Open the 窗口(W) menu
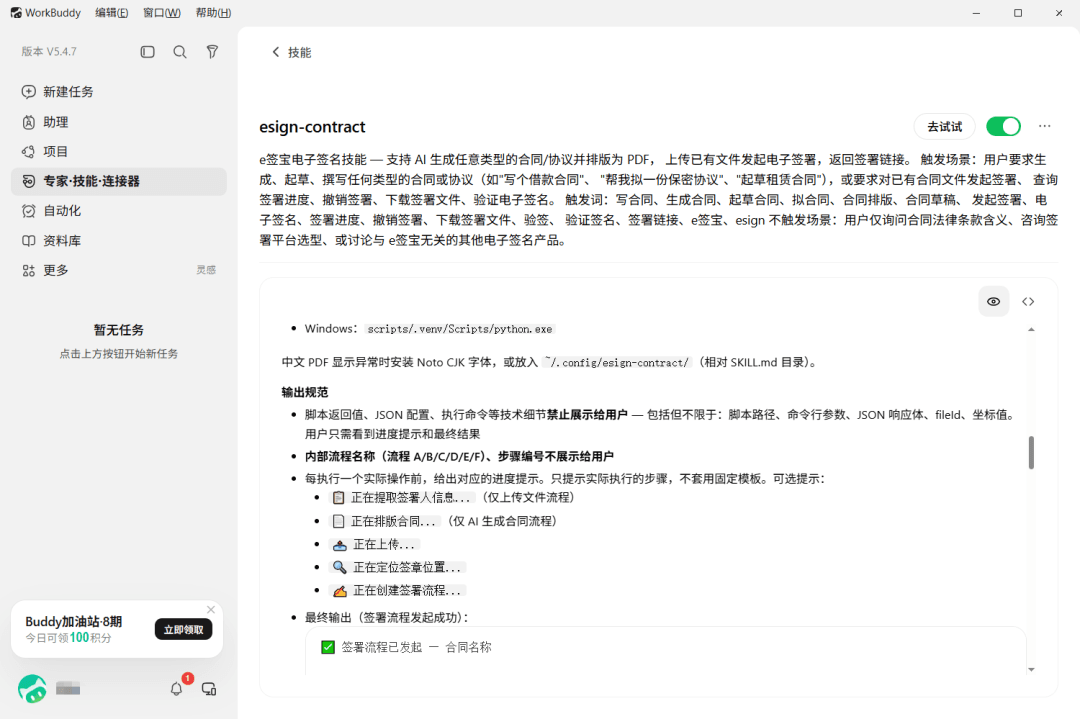This screenshot has width=1080, height=719. point(162,12)
